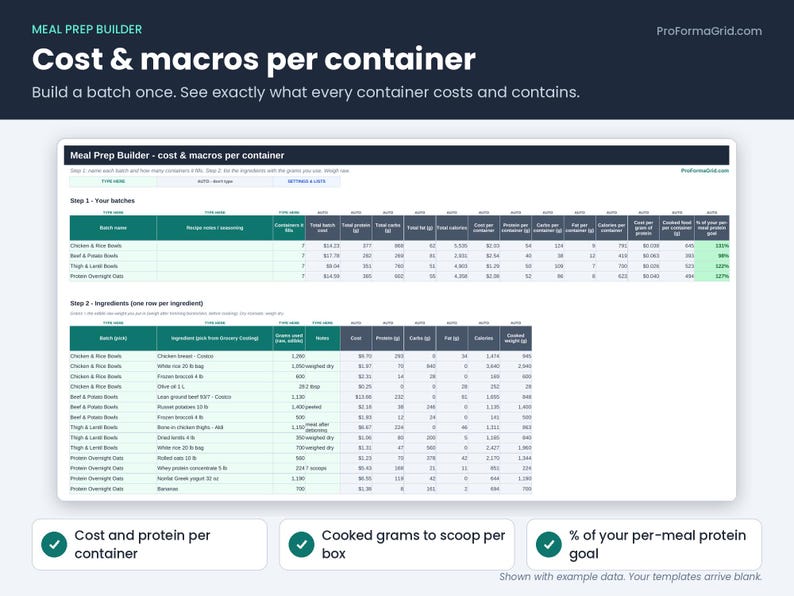Screen dimensions: 794x596
Task: Select 'Protein Overnight Oats' in the Step 1 batches table
Action: (x=113, y=276)
